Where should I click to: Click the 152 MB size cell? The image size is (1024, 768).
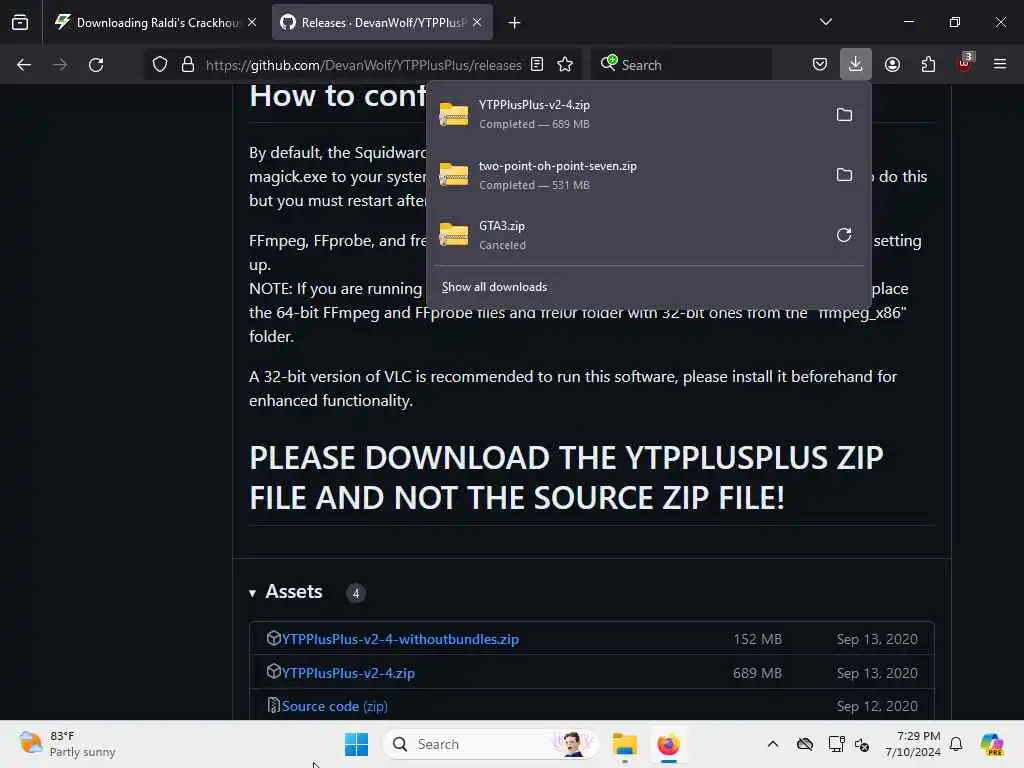(x=757, y=639)
